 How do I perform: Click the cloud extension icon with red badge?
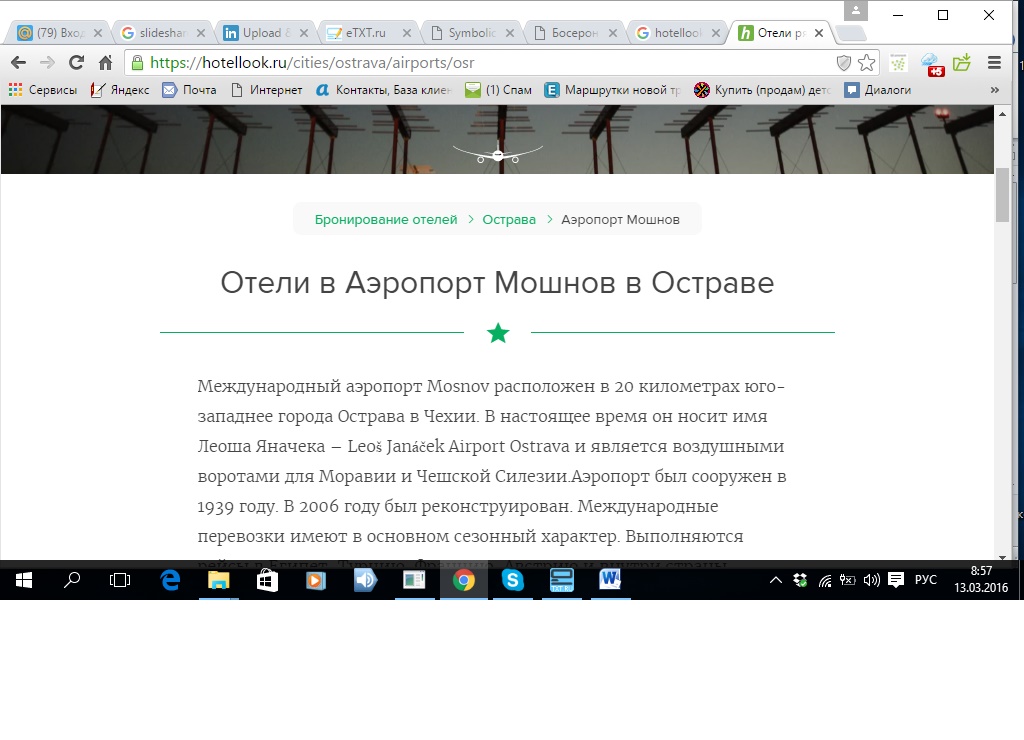point(932,64)
